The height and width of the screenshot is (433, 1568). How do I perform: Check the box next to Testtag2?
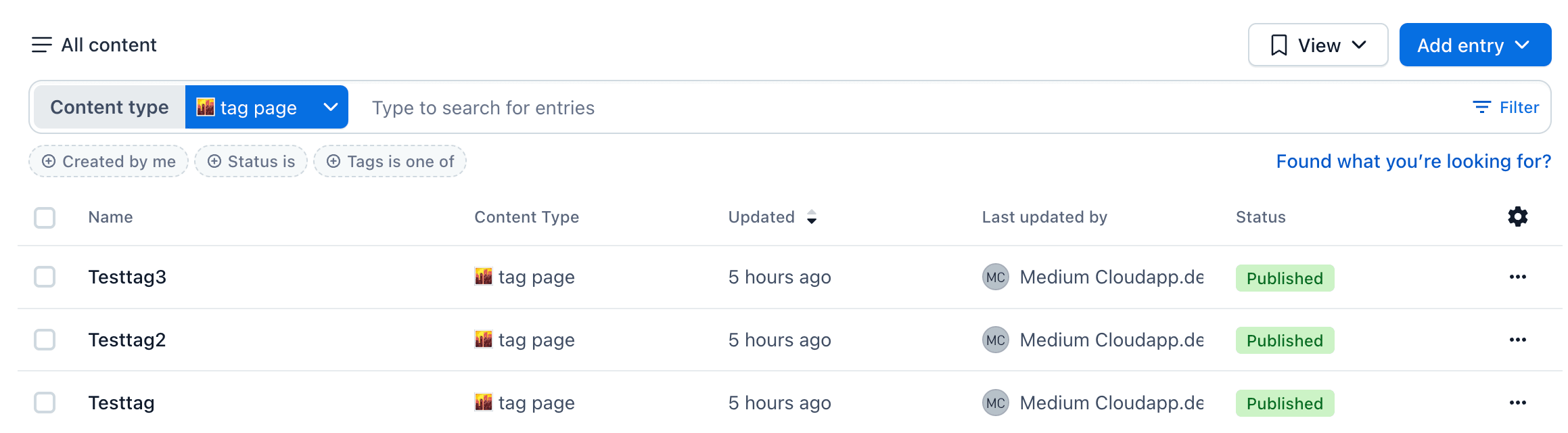[x=45, y=340]
